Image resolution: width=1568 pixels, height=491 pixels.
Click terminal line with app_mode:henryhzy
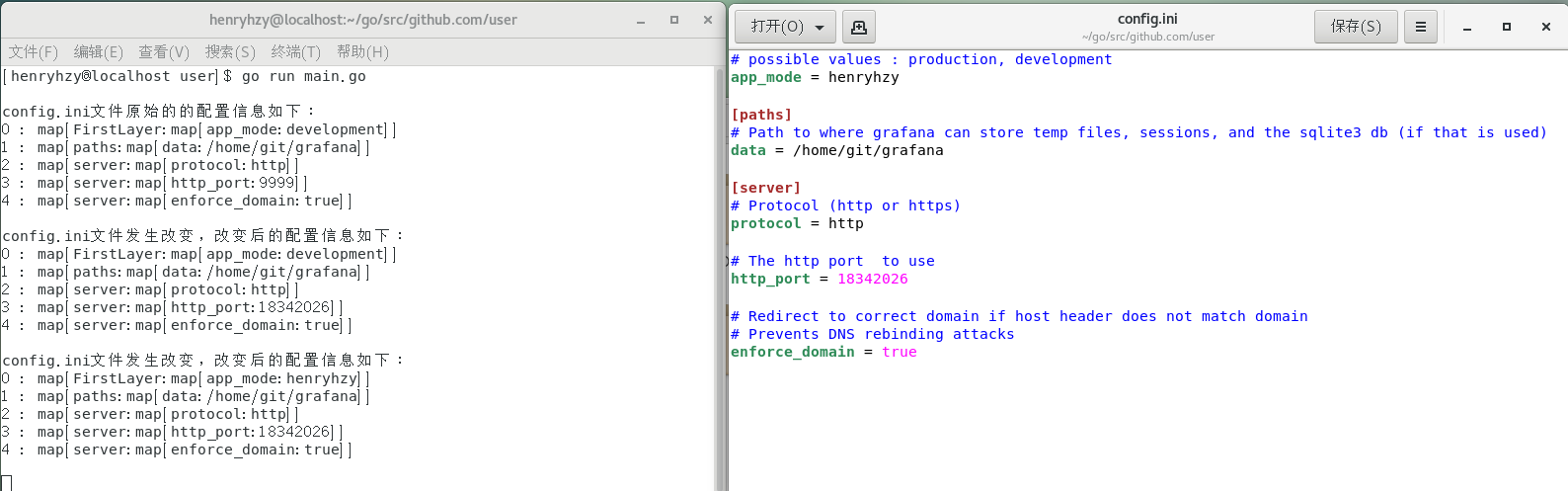click(x=186, y=379)
